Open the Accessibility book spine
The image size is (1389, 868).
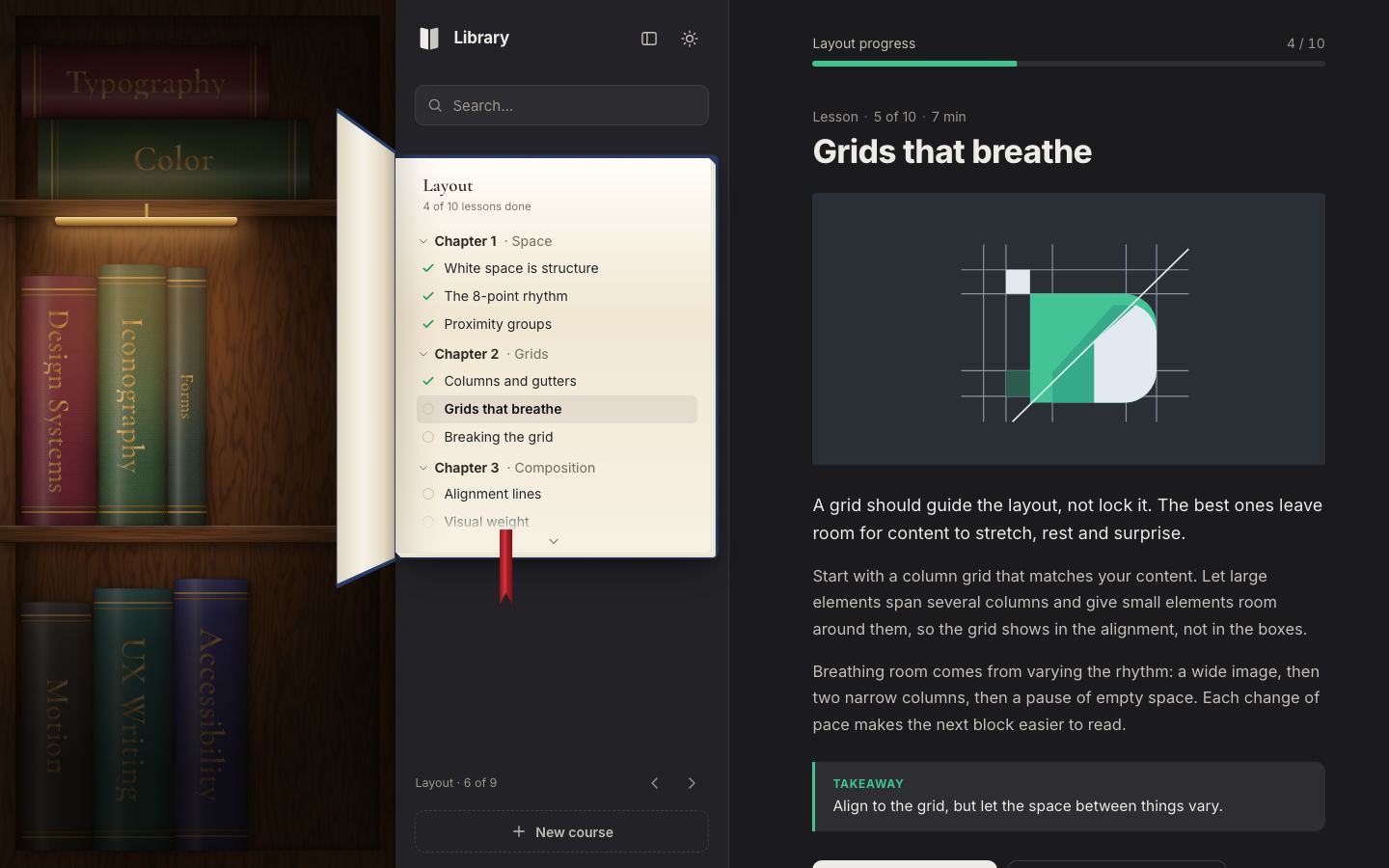tap(211, 714)
